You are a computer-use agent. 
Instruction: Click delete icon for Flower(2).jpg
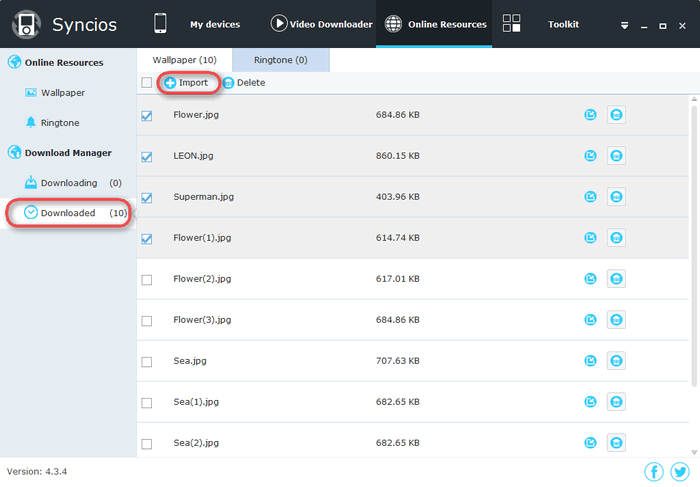coord(616,279)
